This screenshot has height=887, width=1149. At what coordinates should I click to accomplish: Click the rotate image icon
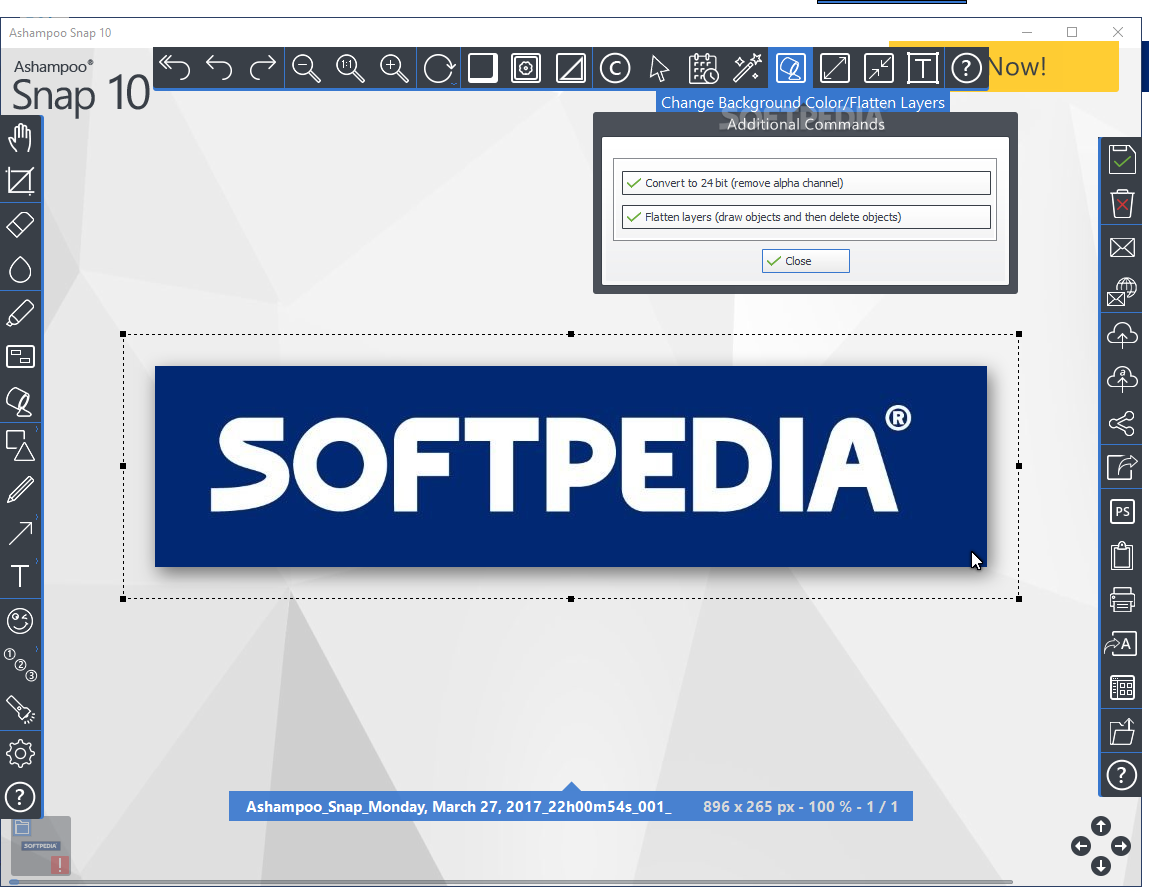click(439, 68)
